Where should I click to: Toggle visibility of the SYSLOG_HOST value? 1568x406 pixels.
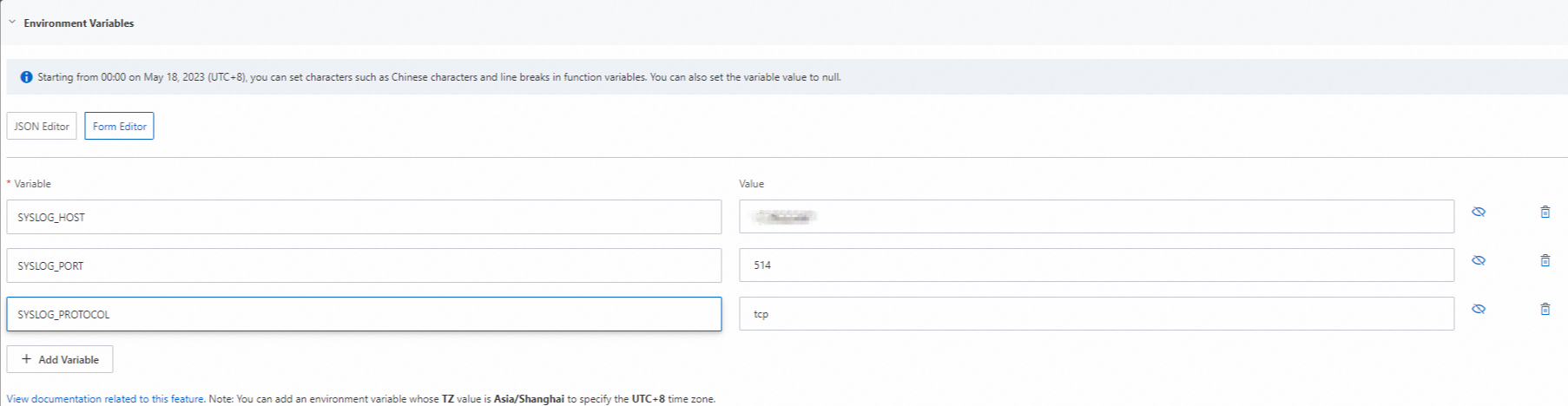click(1479, 212)
